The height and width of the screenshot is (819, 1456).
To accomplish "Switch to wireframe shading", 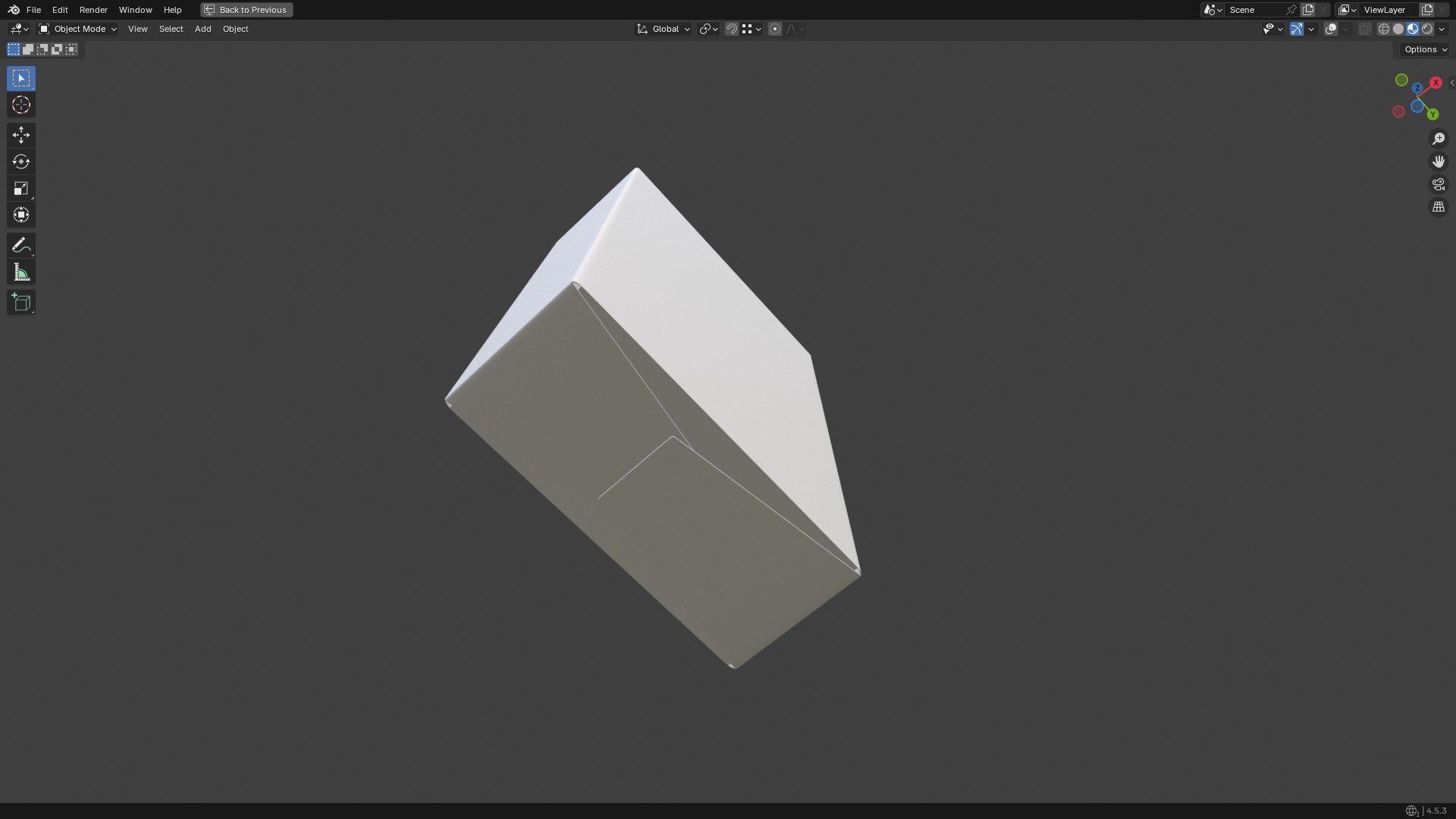I will click(x=1384, y=29).
